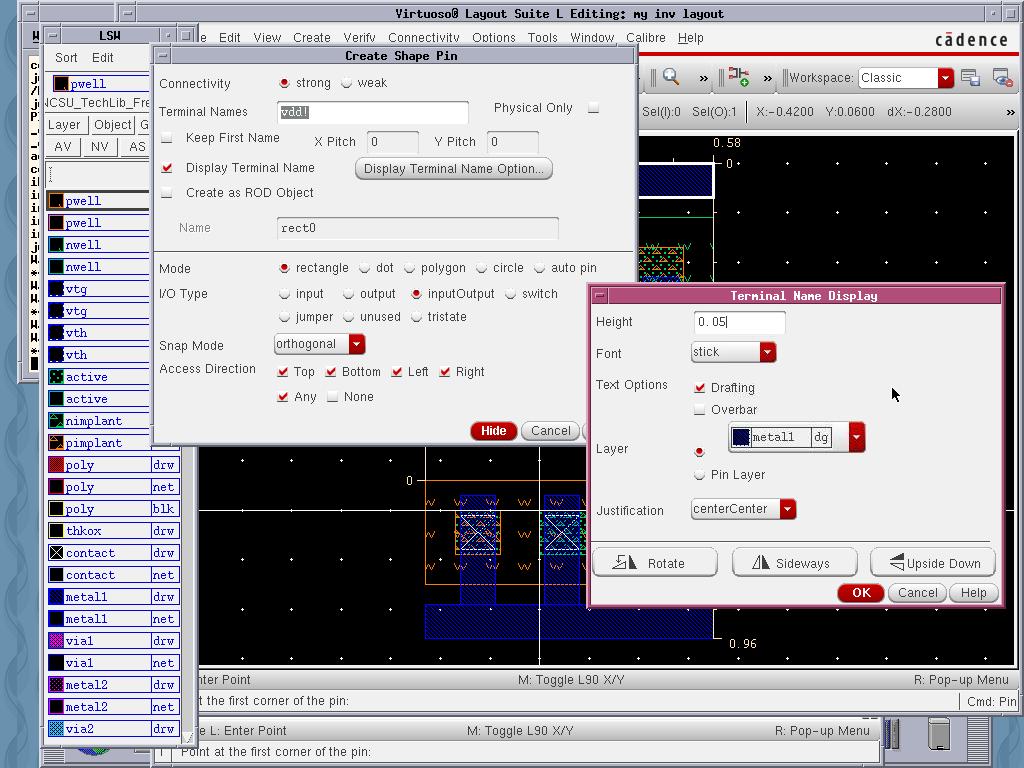Open the Calibre menu
Viewport: 1024px width, 768px height.
[646, 38]
